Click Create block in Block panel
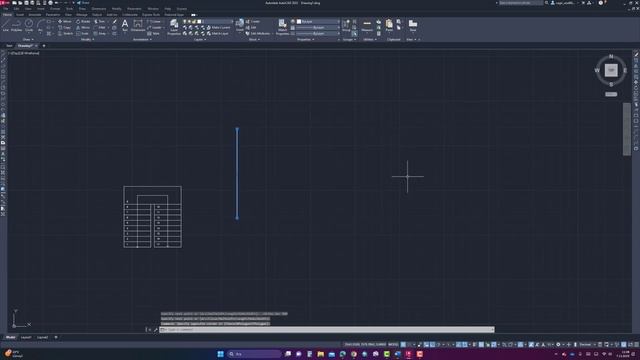 [x=253, y=21]
